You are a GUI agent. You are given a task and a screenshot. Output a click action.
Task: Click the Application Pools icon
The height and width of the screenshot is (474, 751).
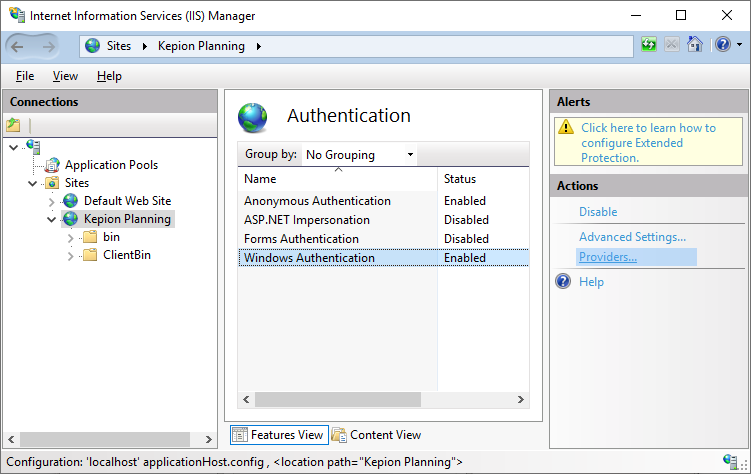point(52,165)
